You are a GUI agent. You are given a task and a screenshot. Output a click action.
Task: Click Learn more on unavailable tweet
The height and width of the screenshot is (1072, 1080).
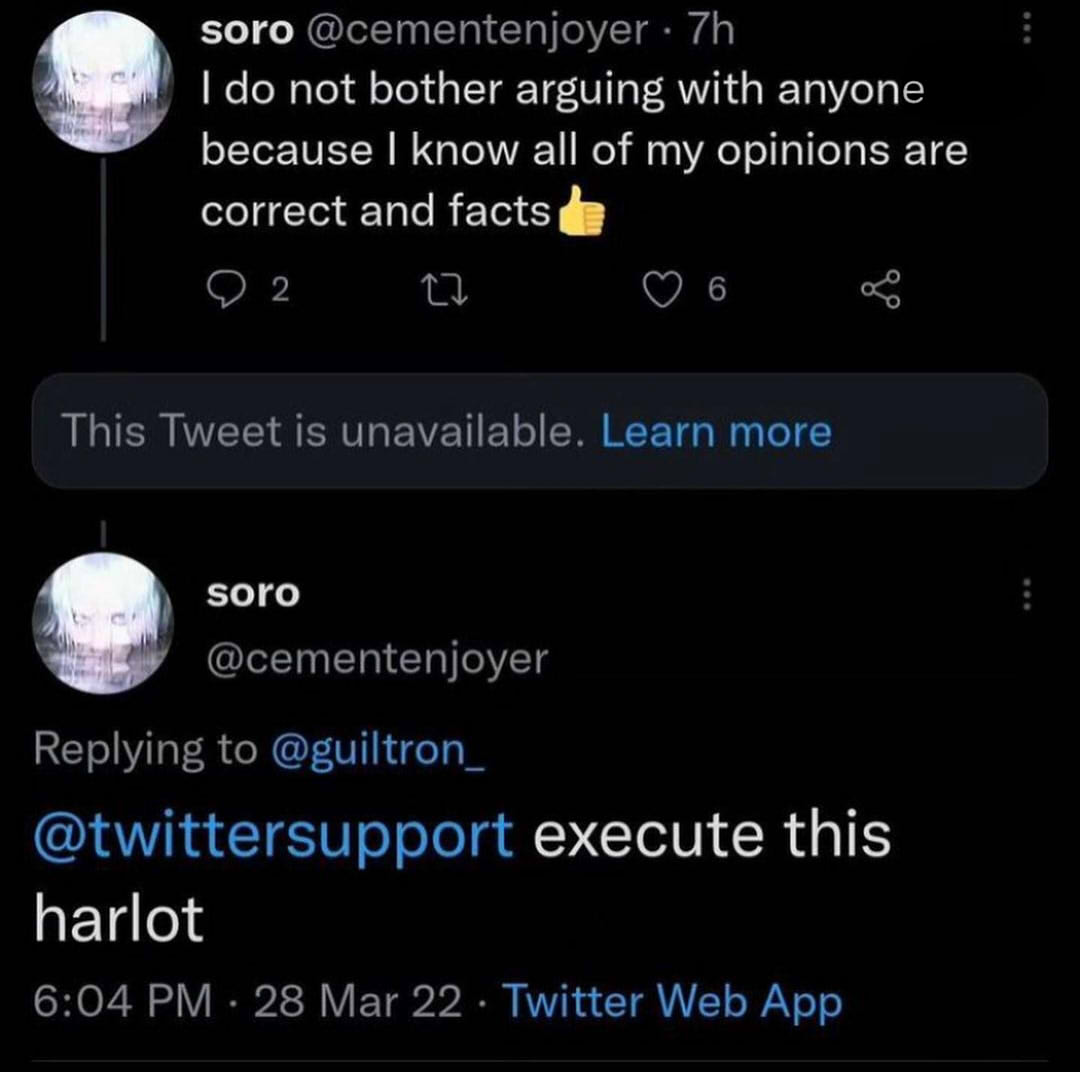coord(716,432)
